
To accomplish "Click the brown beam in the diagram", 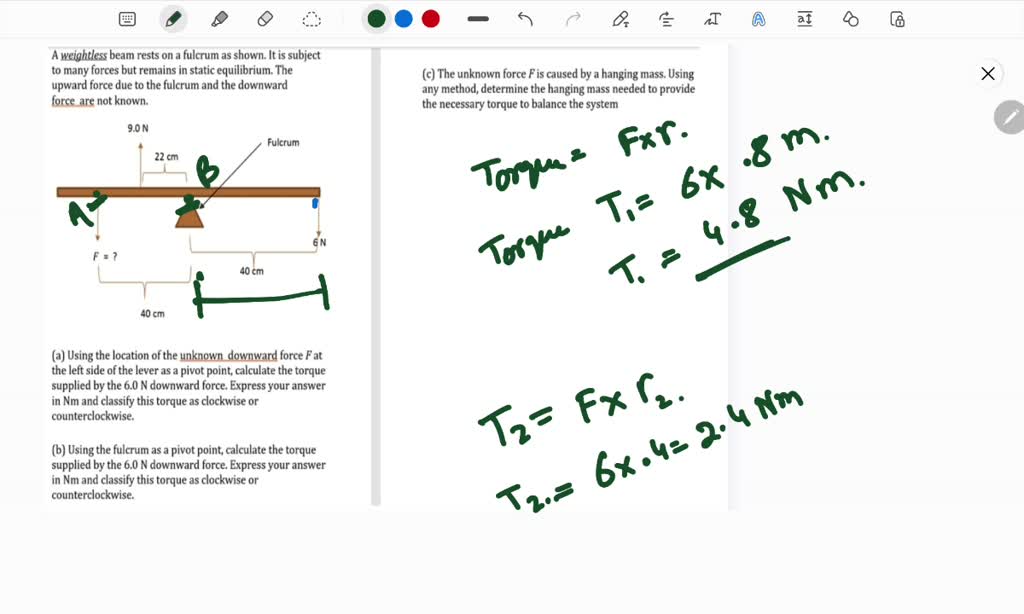I will (188, 192).
